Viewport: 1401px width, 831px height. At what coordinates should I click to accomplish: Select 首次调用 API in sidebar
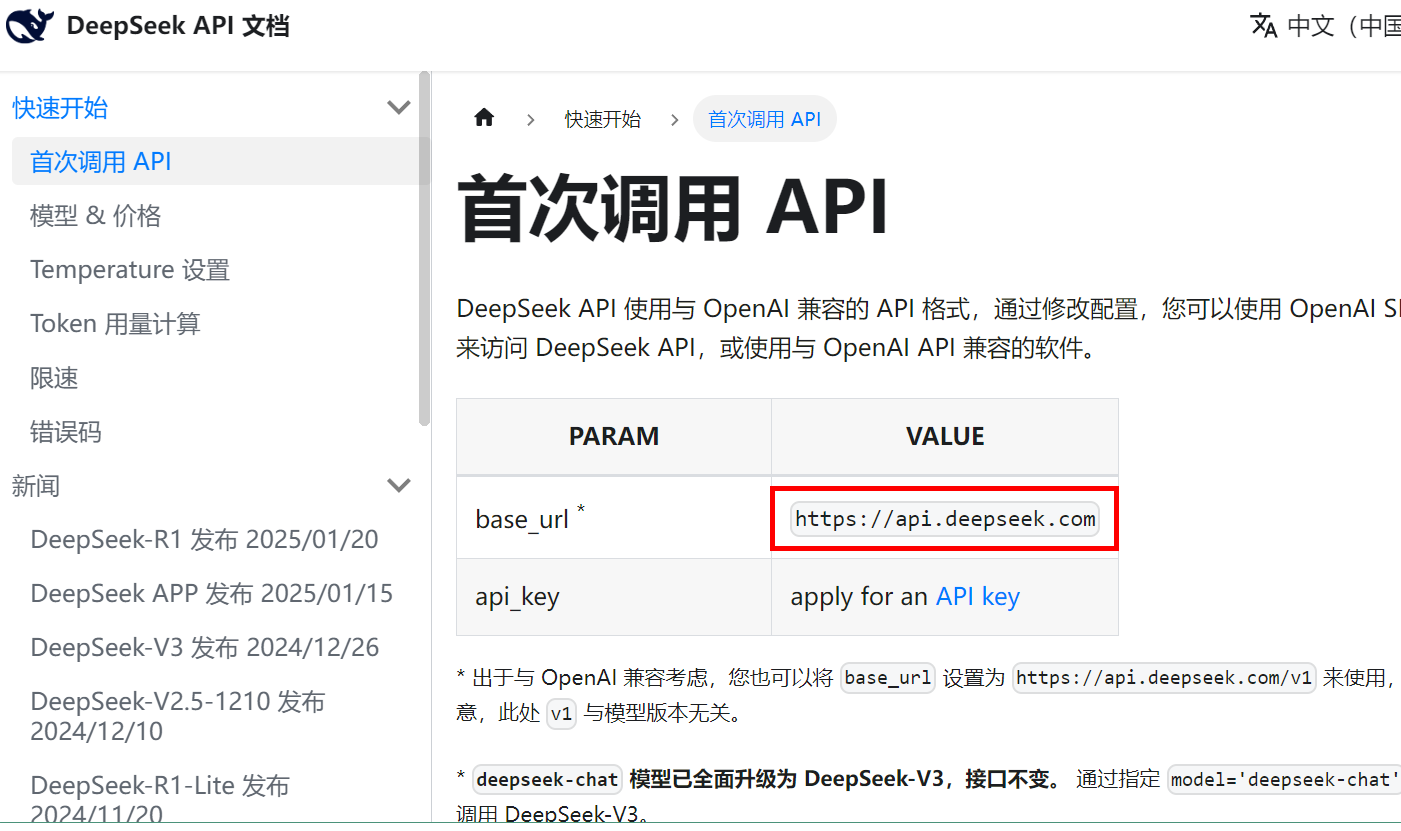pyautogui.click(x=101, y=162)
